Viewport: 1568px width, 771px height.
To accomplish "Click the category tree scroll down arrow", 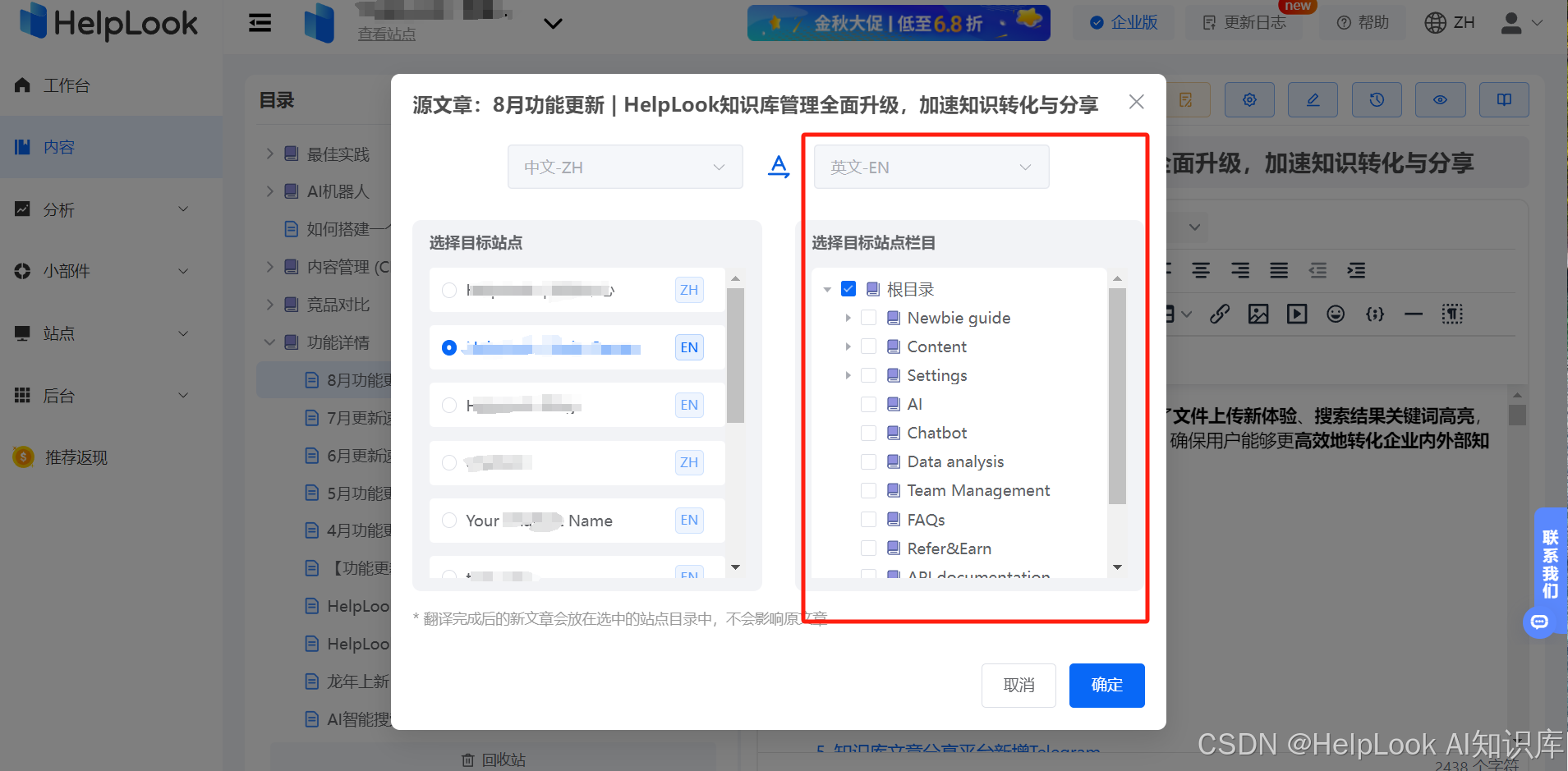I will 1117,567.
